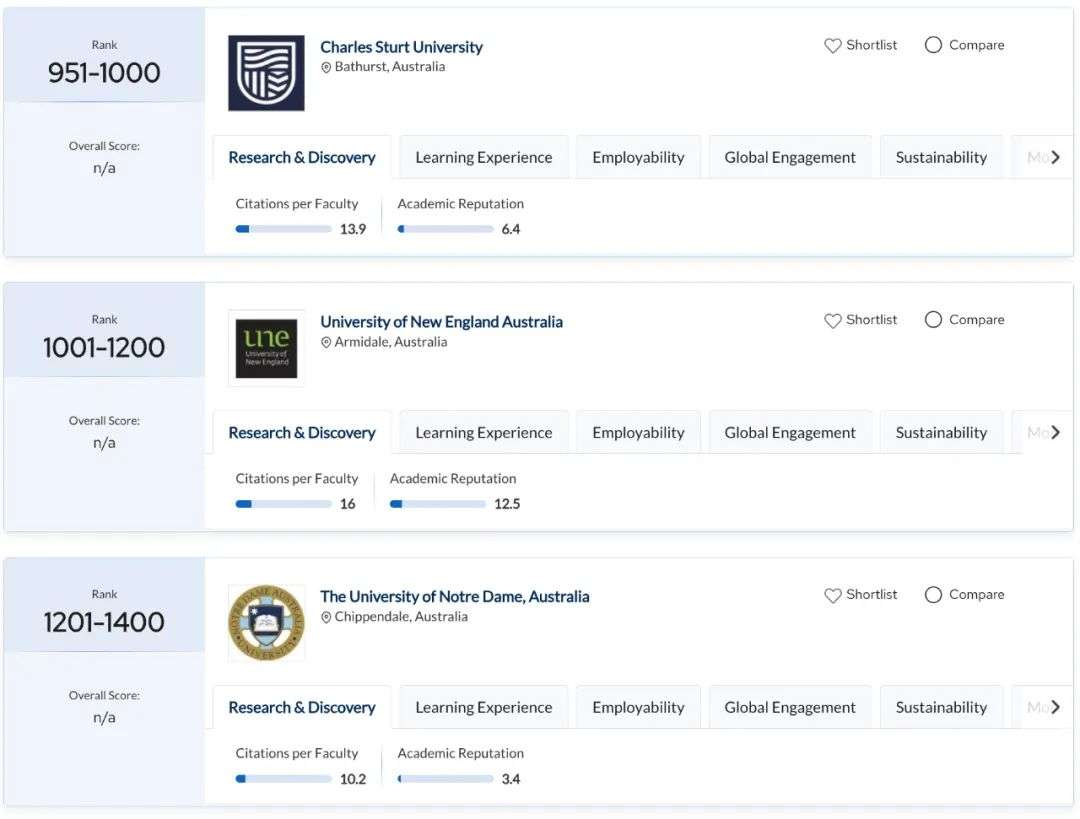Expand more tabs arrow for University of Notre Dame
The image size is (1080, 819).
click(x=1055, y=707)
